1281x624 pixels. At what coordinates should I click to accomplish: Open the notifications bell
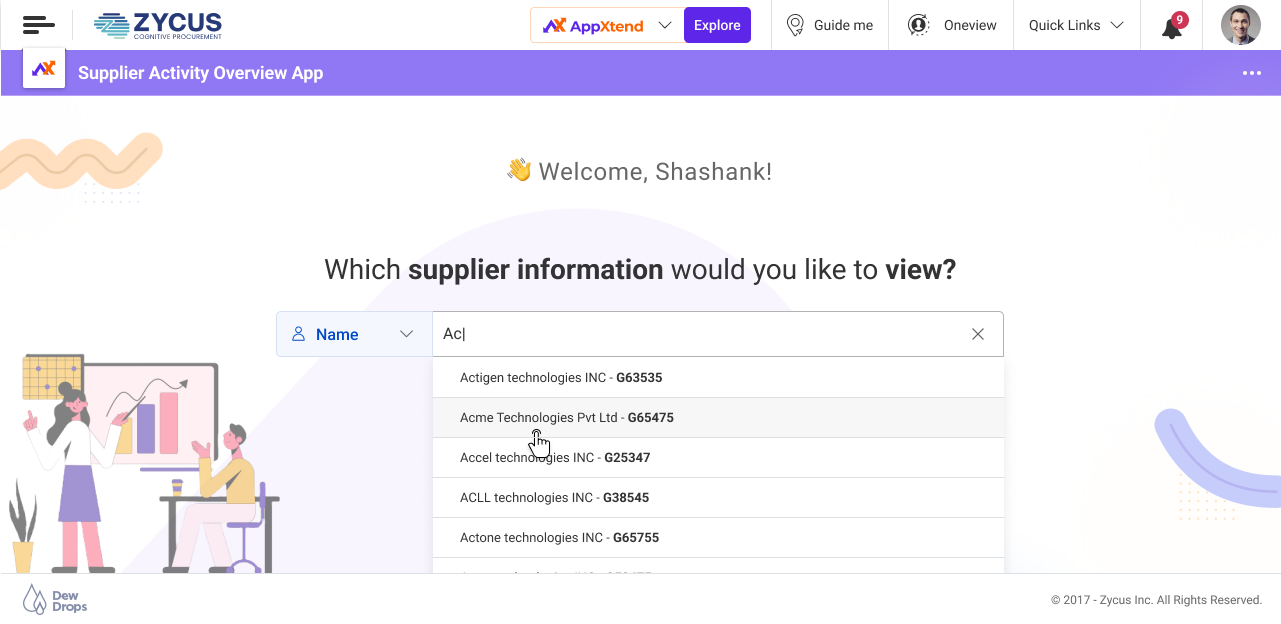point(1172,26)
